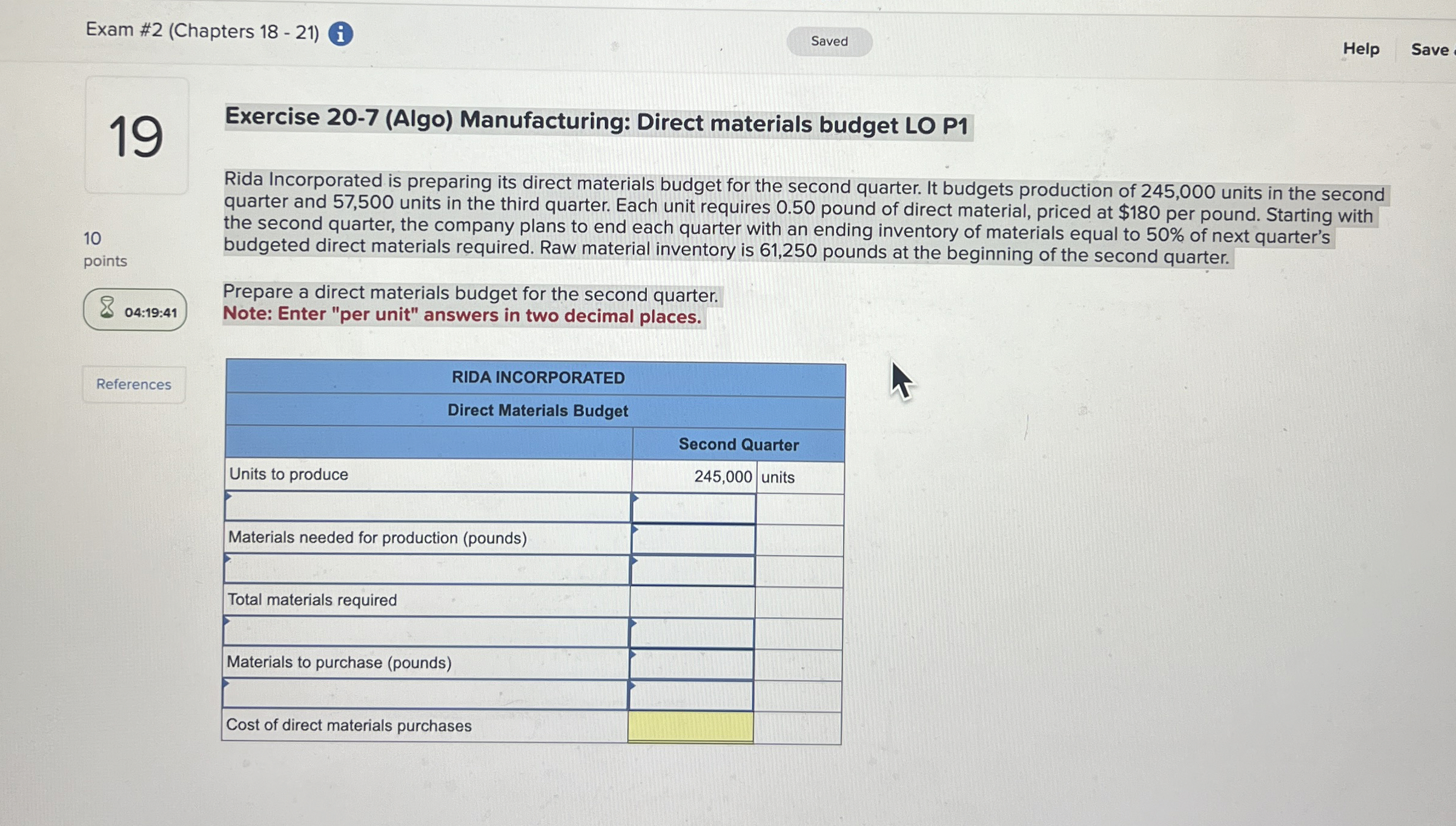Viewport: 1456px width, 826px height.
Task: Click the exam info icon
Action: [x=340, y=34]
